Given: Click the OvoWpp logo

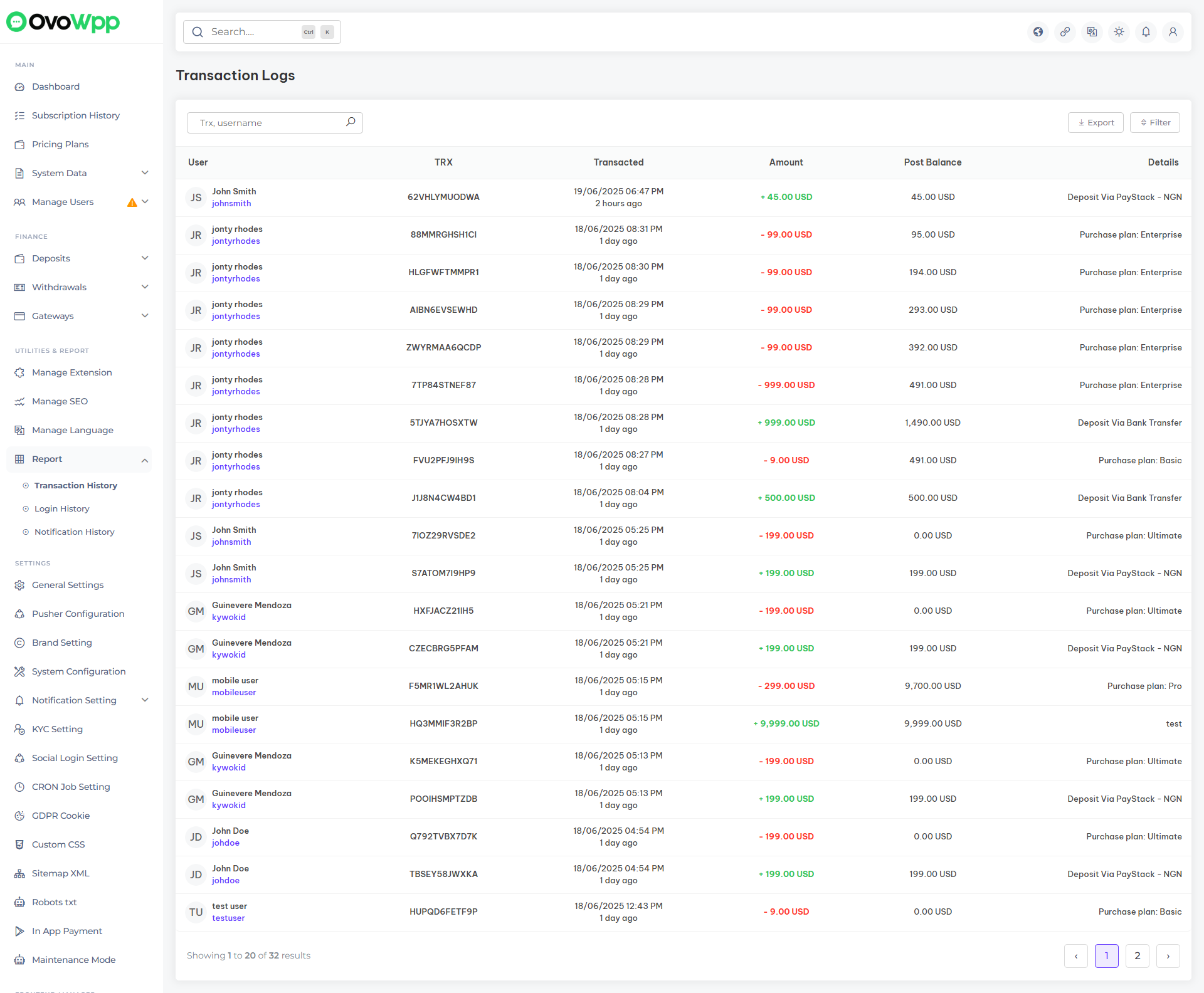Looking at the screenshot, I should [63, 22].
